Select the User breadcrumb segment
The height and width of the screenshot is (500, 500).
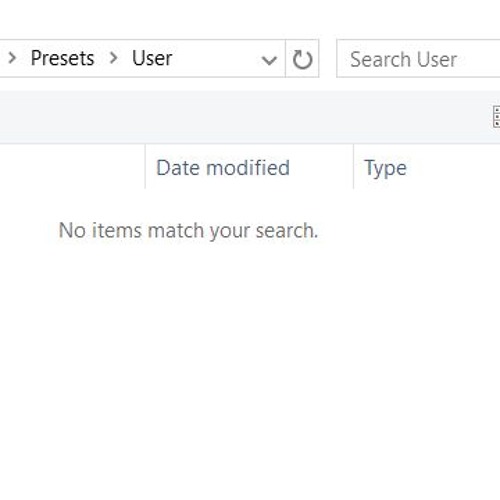click(152, 58)
